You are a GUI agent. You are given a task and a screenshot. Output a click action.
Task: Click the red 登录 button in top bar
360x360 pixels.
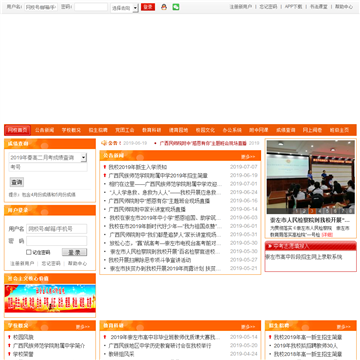148,7
